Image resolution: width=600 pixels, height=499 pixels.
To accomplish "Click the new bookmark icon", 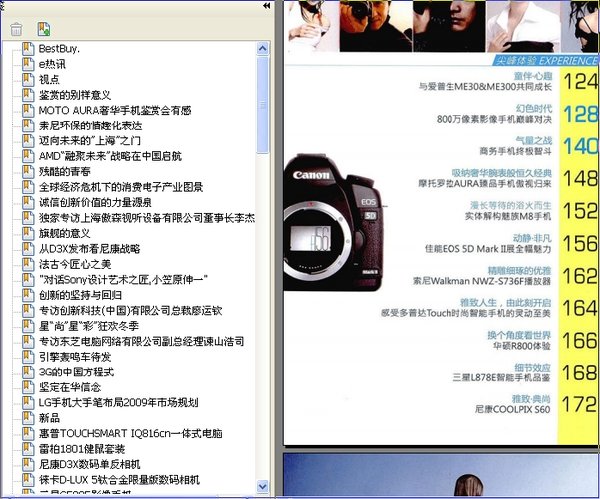I will click(44, 29).
